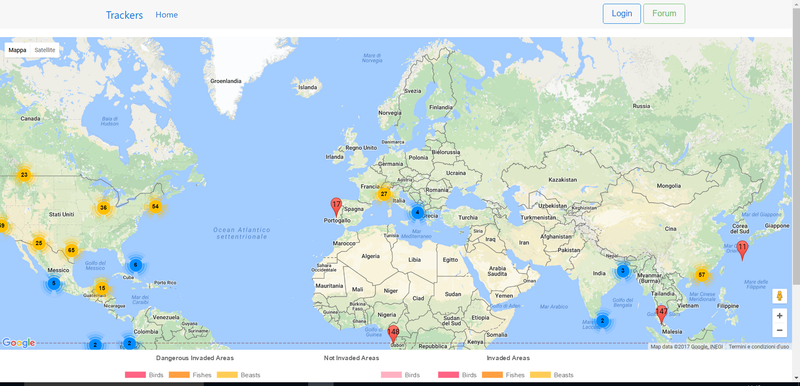Image resolution: width=800 pixels, height=386 pixels.
Task: Open the yellow cluster 65 near Texas
Action: click(71, 250)
